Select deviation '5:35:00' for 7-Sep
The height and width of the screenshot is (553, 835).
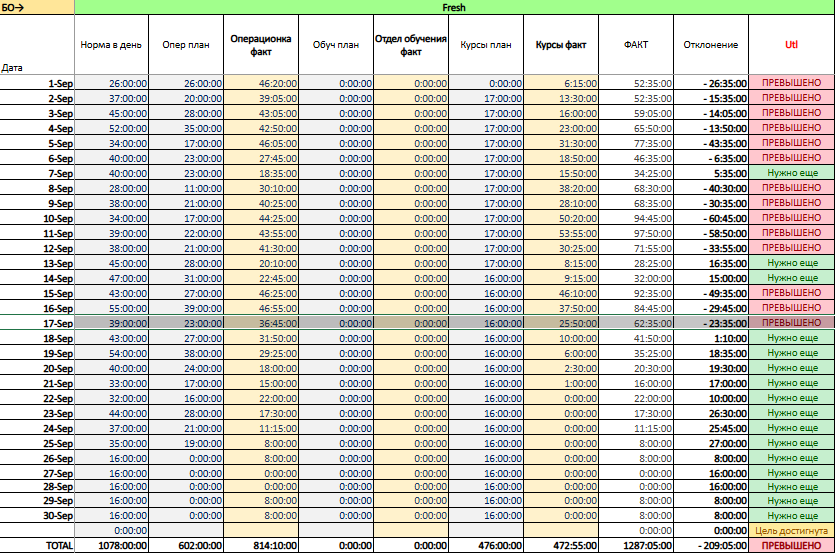[x=711, y=173]
